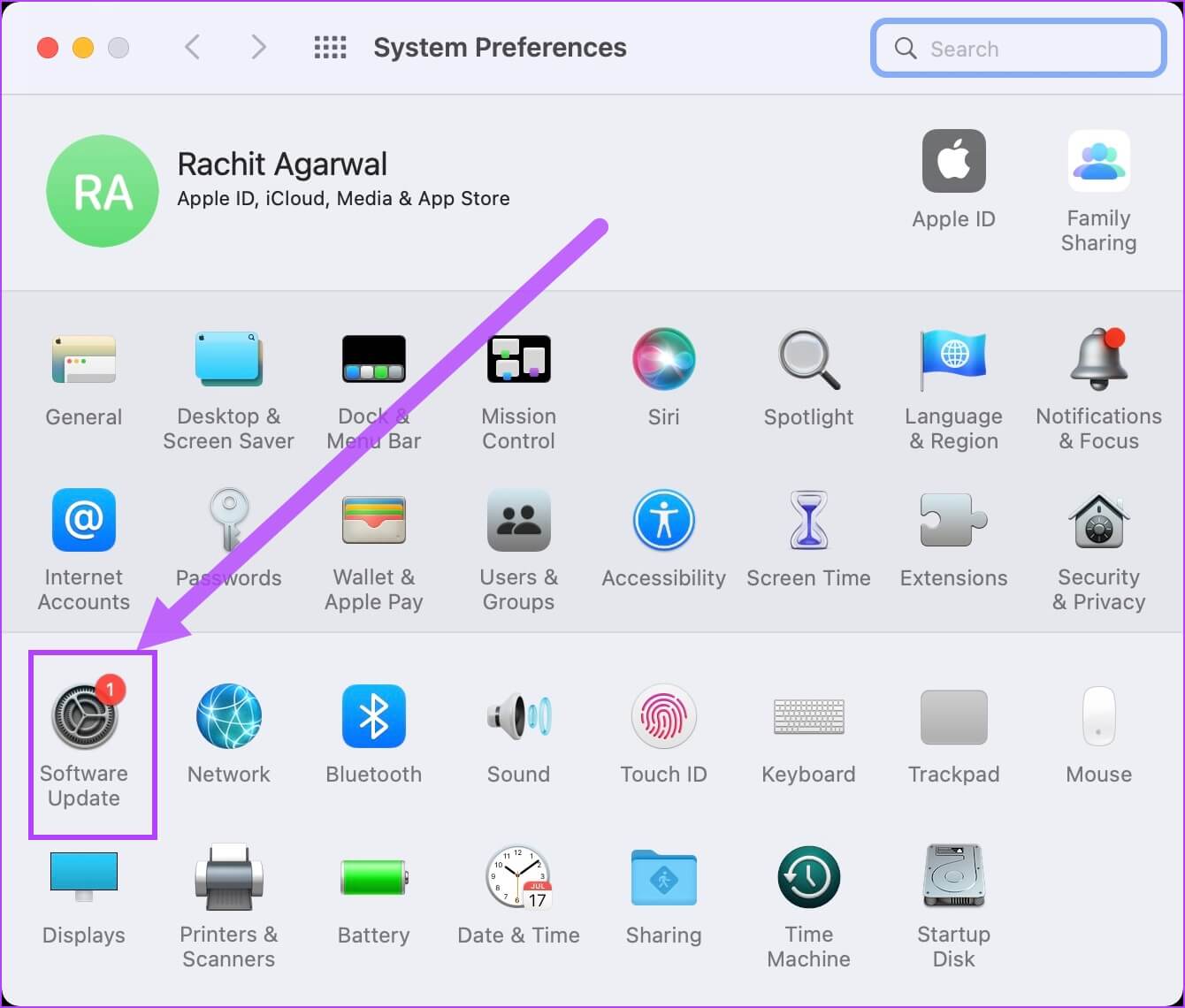Click the Rachit Agarwal account name

[282, 164]
